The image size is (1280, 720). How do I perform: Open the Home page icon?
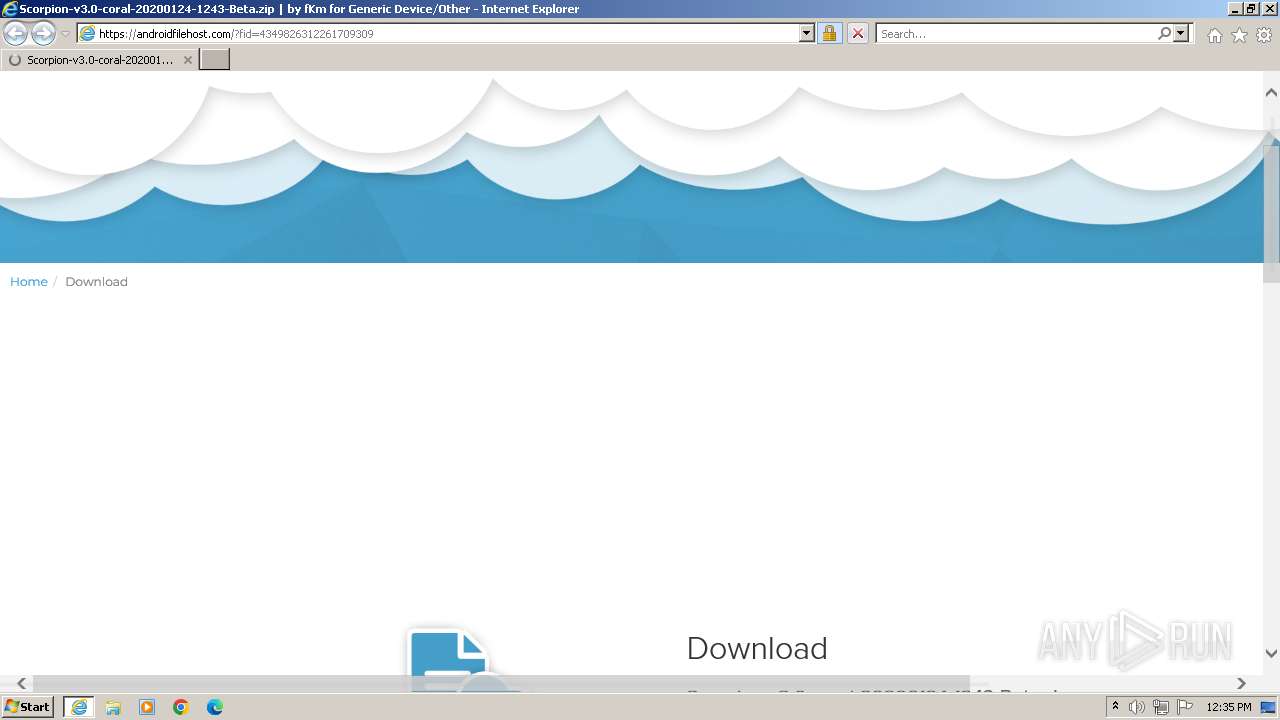click(1214, 35)
